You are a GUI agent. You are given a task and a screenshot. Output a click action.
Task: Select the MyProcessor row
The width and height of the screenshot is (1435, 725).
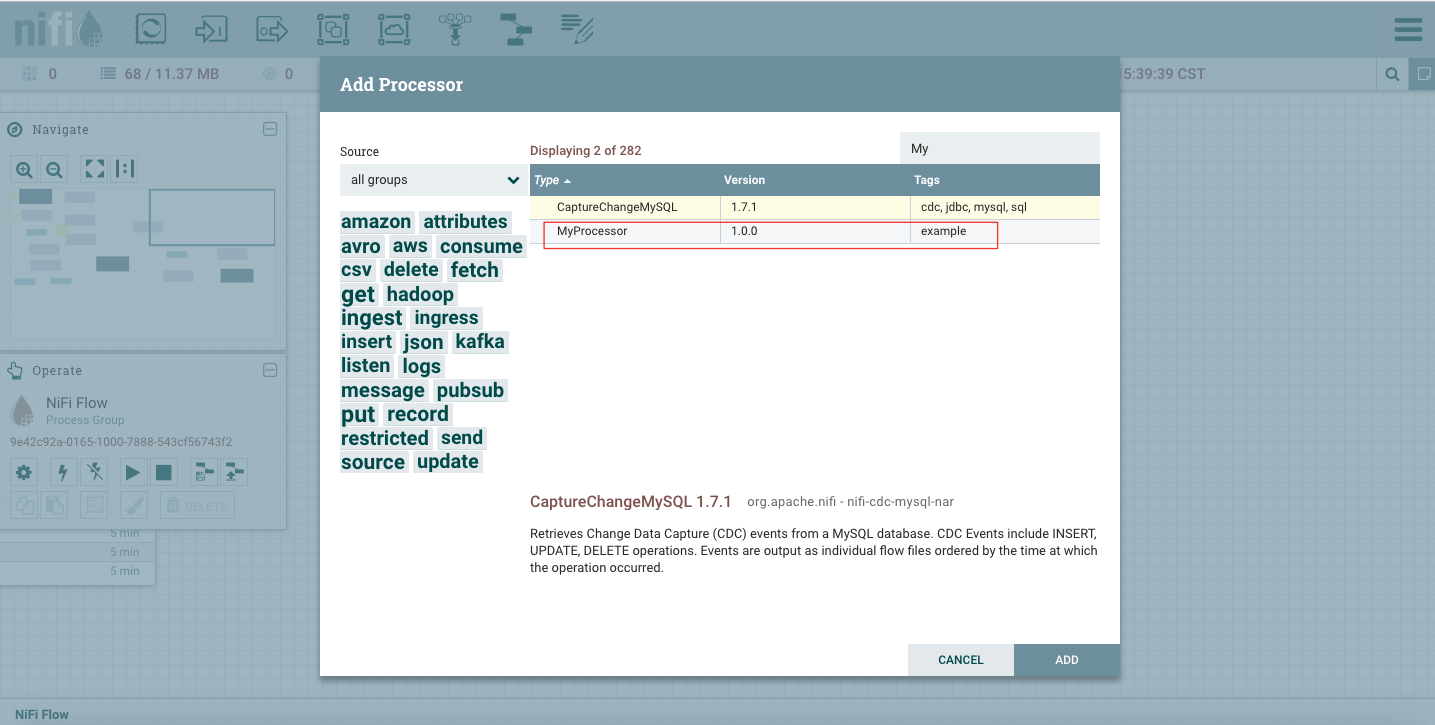815,231
